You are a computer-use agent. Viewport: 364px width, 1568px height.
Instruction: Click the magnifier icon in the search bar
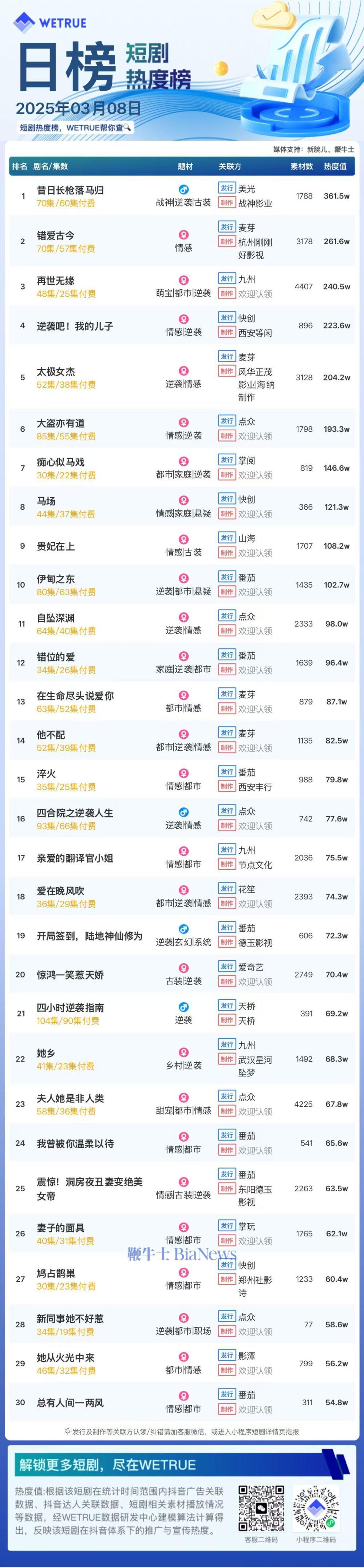128,128
